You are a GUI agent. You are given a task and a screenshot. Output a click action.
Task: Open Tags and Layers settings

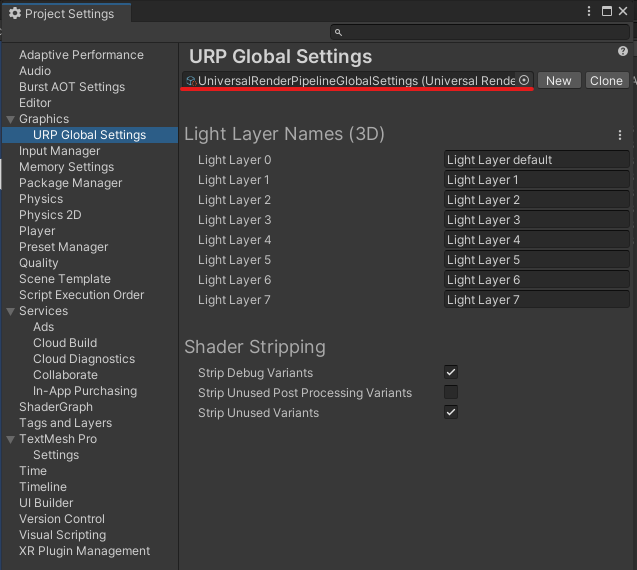[x=65, y=423]
